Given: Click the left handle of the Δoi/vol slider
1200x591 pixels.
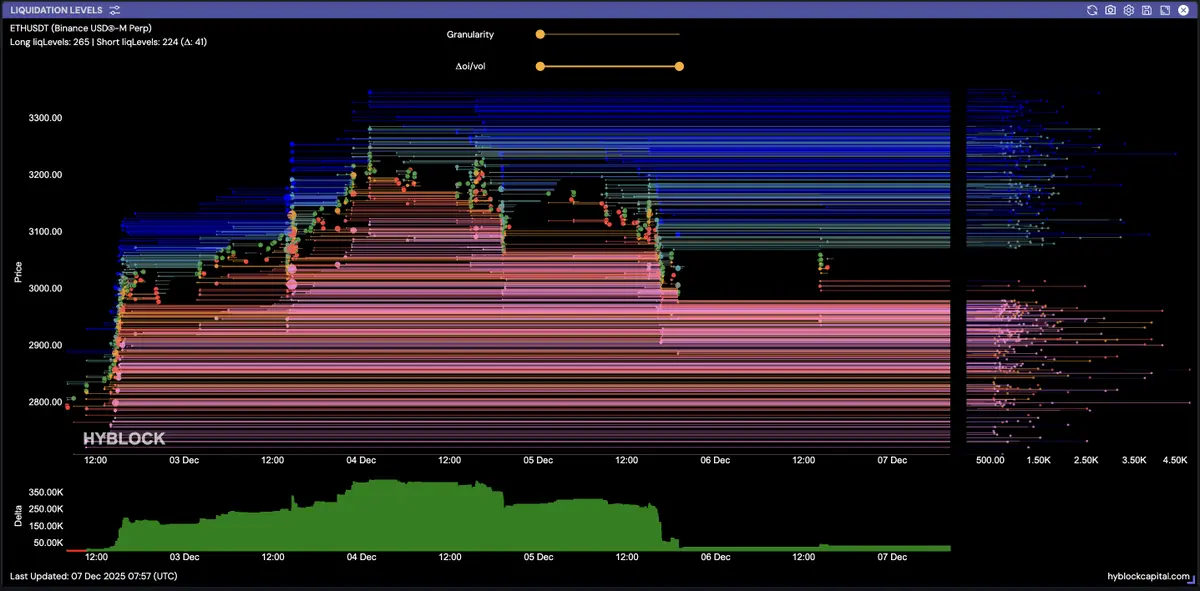Looking at the screenshot, I should [540, 67].
